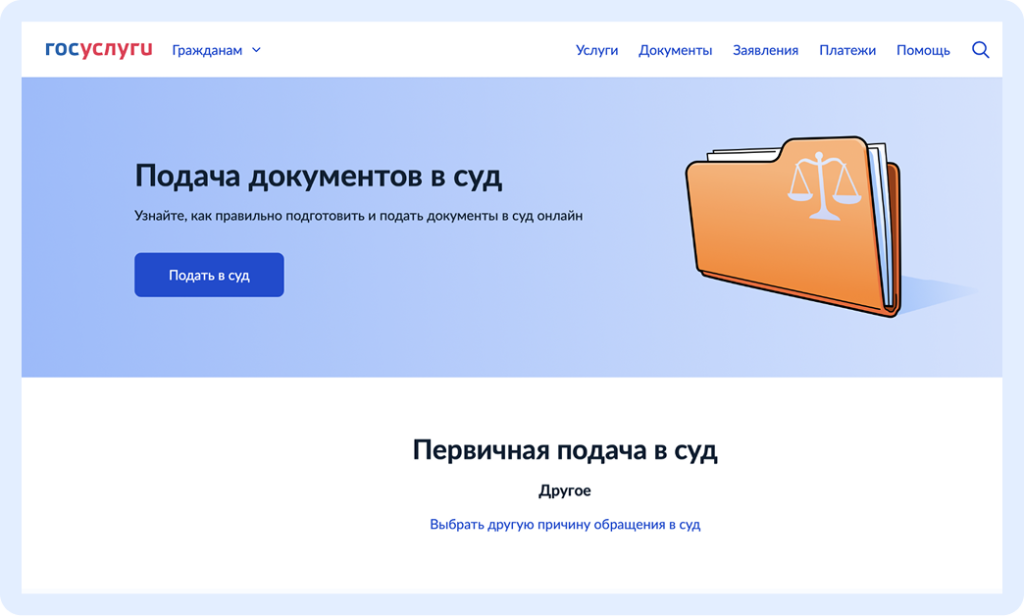The height and width of the screenshot is (616, 1024).
Task: Open the Услуги menu item
Action: coord(597,50)
